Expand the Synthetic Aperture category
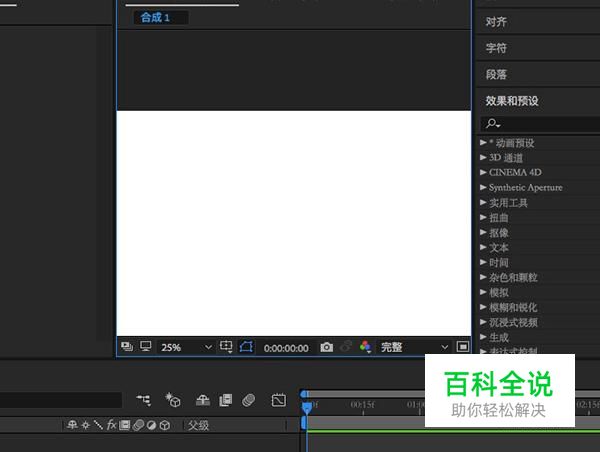The width and height of the screenshot is (600, 452). (483, 187)
